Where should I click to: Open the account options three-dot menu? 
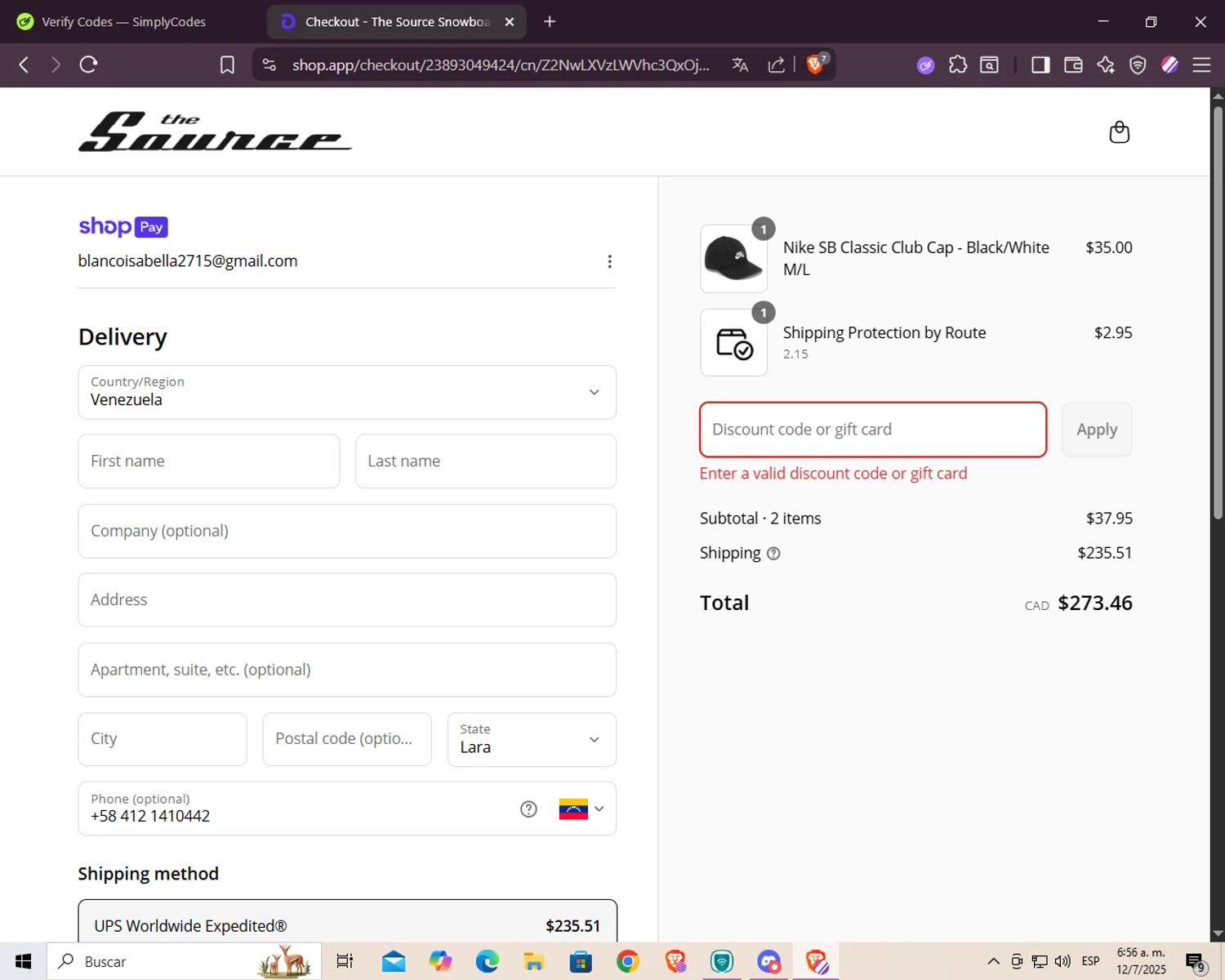[x=609, y=261]
